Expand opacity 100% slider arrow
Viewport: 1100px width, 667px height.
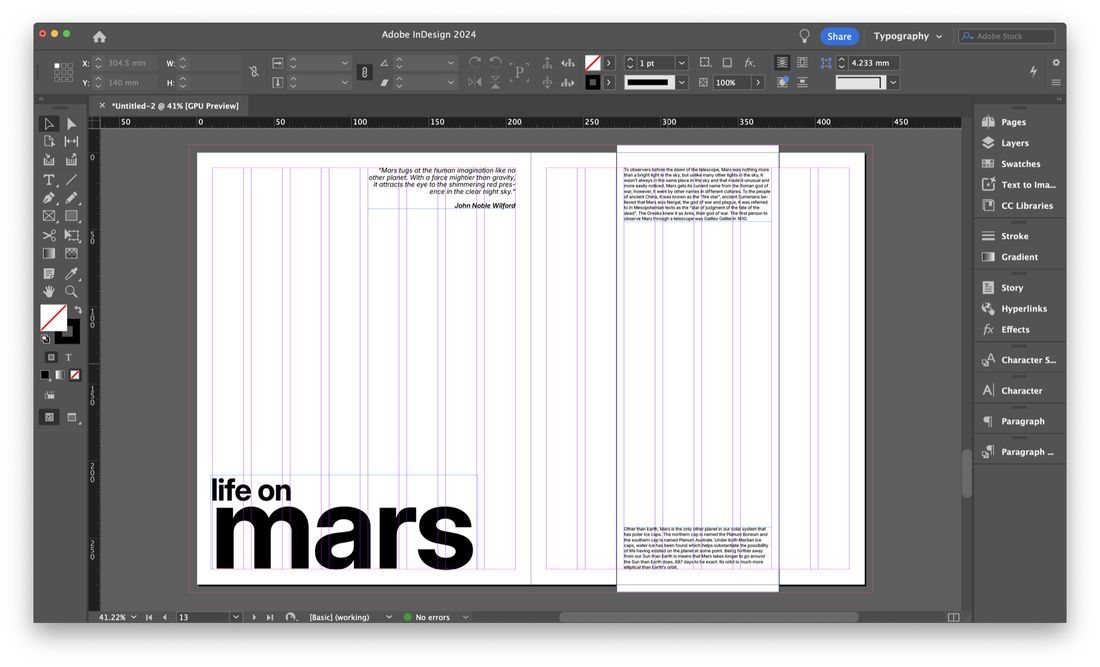[758, 82]
